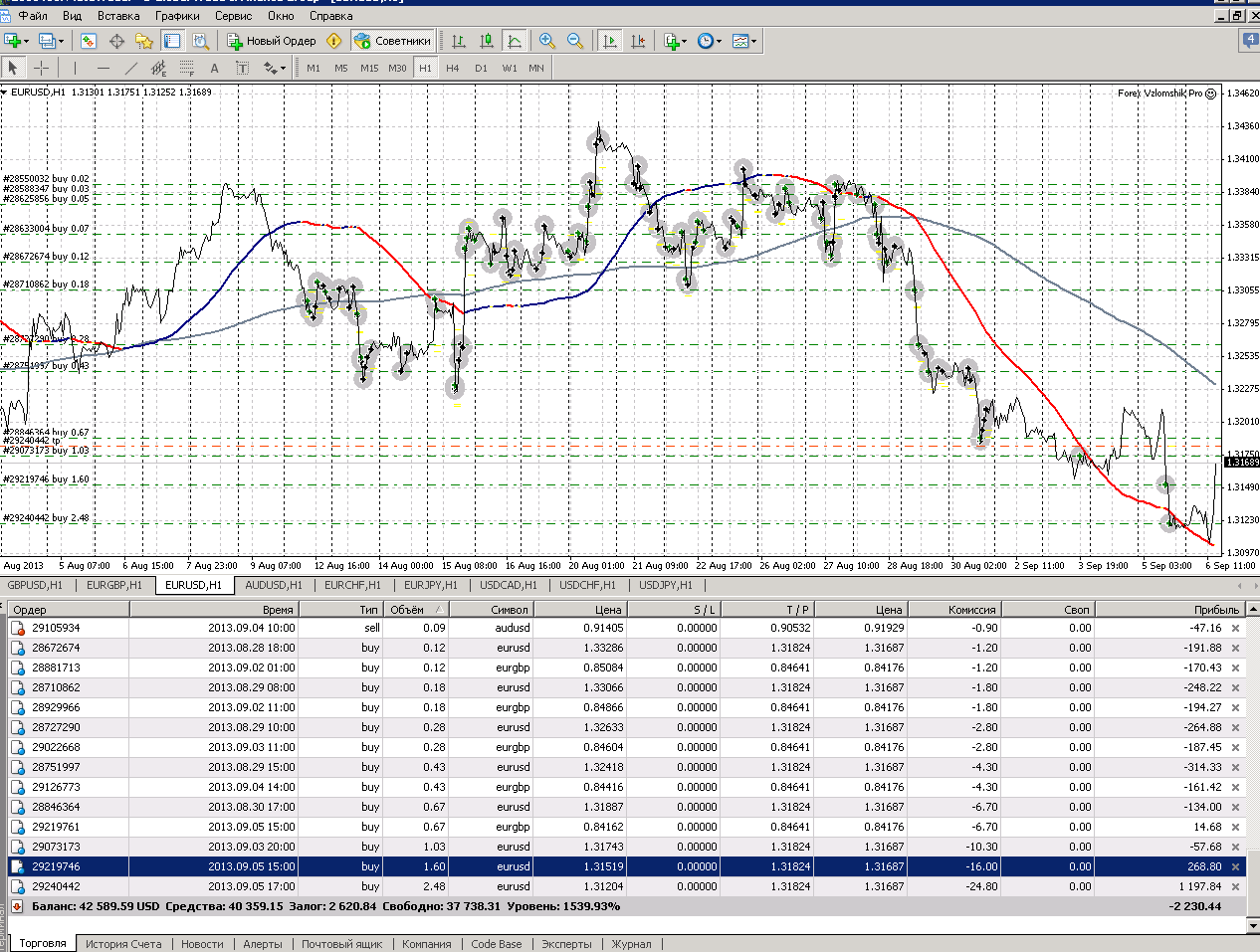Toggle the Советники auto trading button
This screenshot has width=1260, height=952.
[x=393, y=41]
